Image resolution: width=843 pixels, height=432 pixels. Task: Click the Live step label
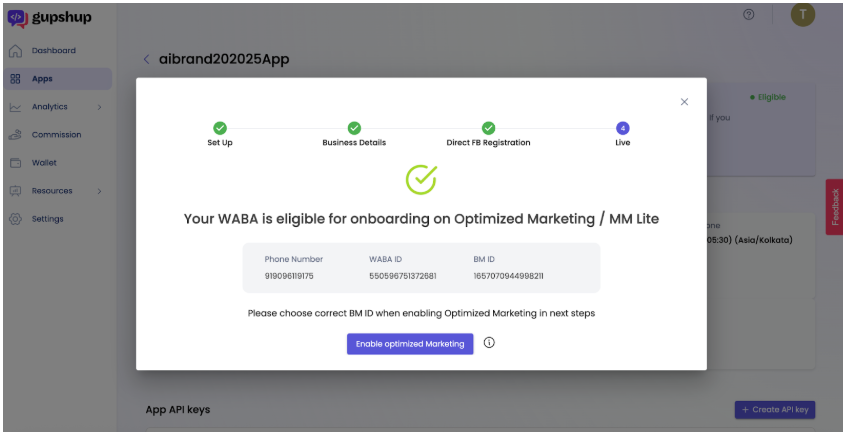[x=623, y=142]
